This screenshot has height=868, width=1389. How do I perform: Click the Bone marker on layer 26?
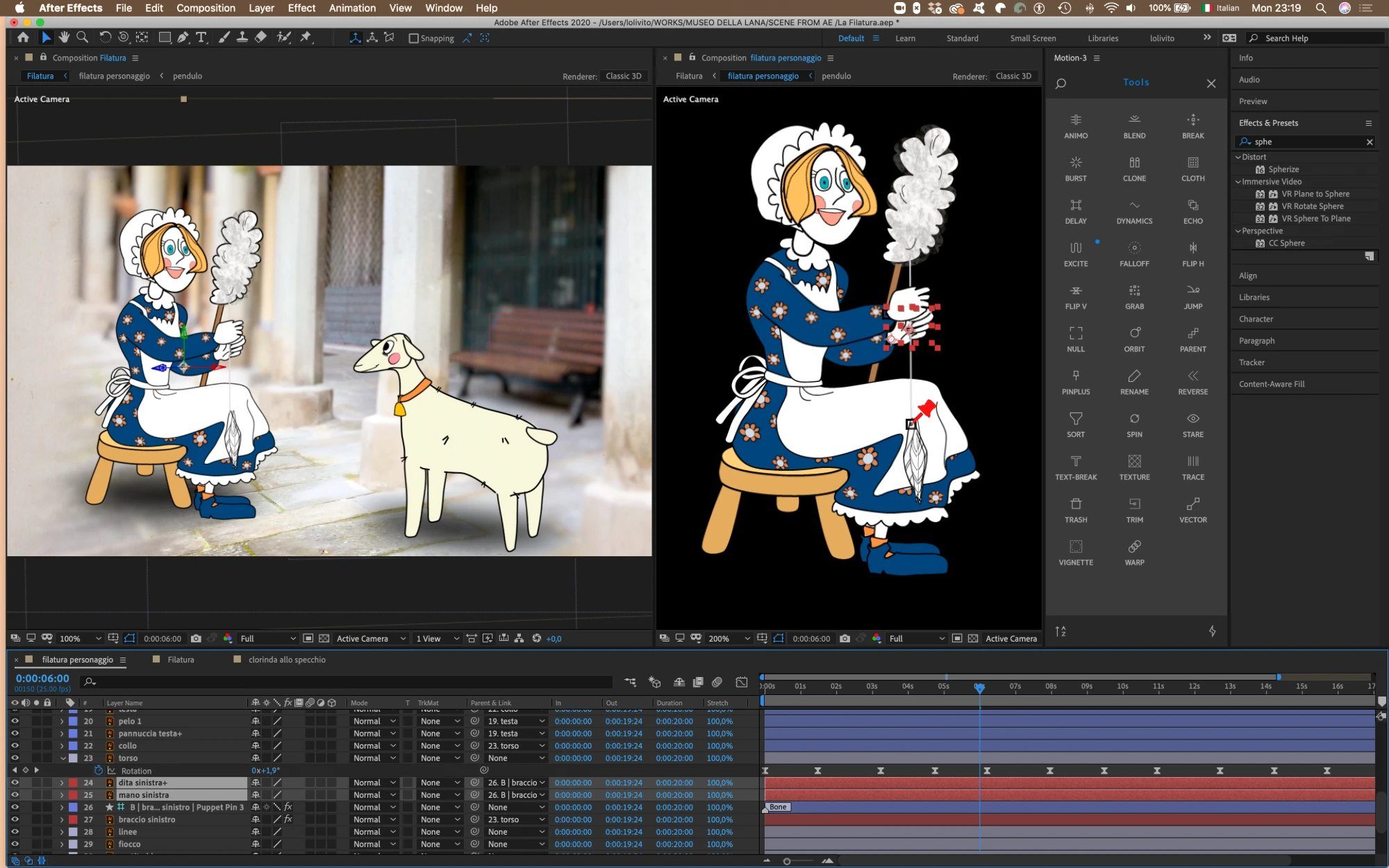pos(778,807)
